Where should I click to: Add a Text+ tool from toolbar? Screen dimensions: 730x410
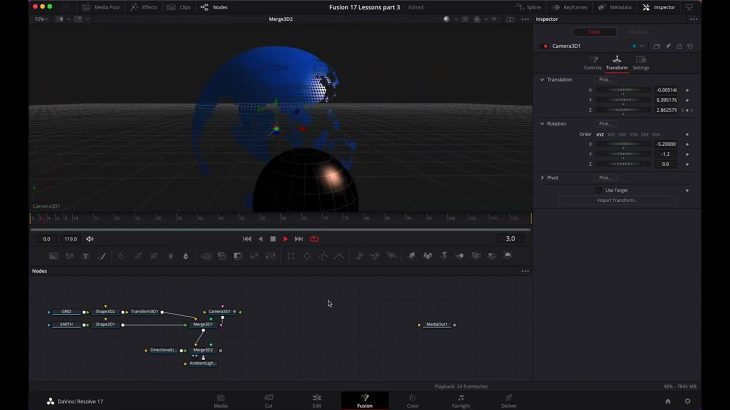click(86, 256)
